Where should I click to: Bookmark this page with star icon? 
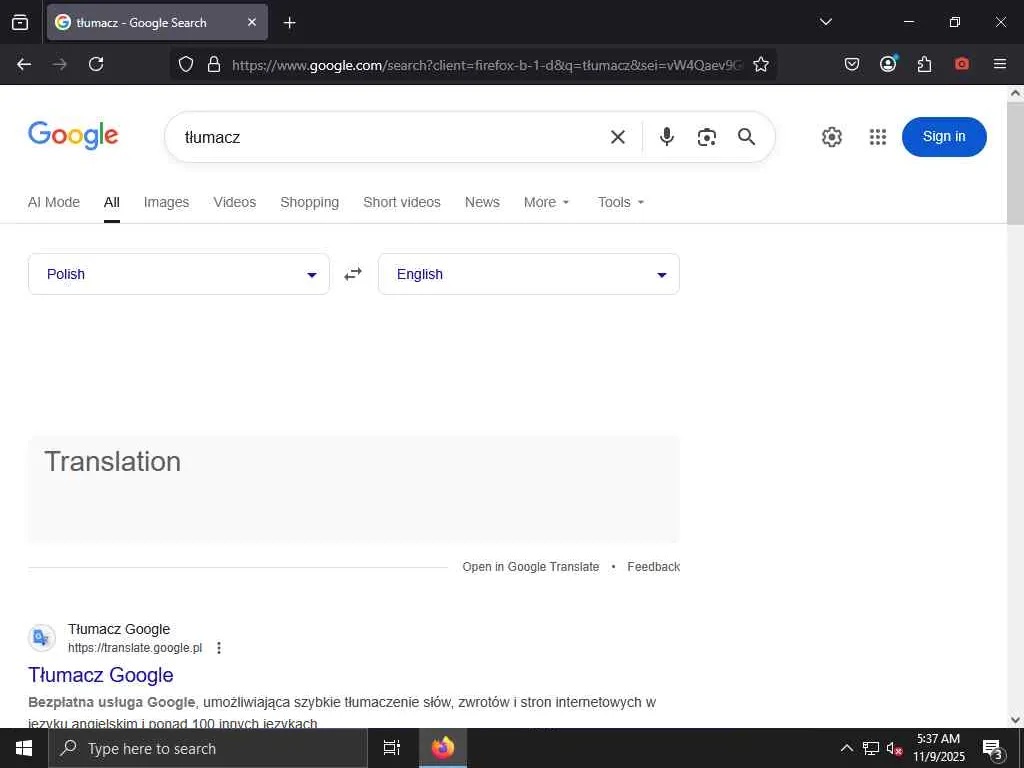coord(761,64)
